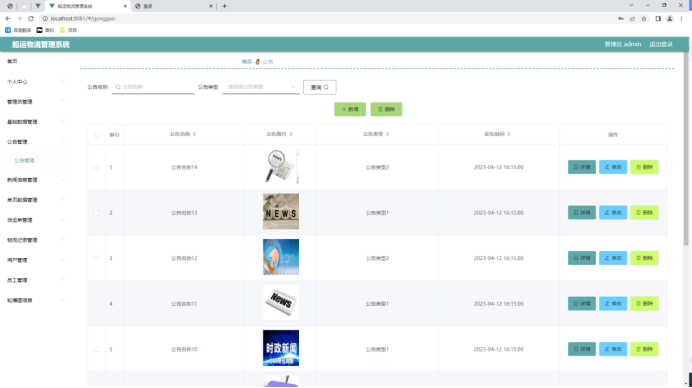The width and height of the screenshot is (692, 388).
Task: Switch to the second browser tab
Action: click(x=173, y=6)
